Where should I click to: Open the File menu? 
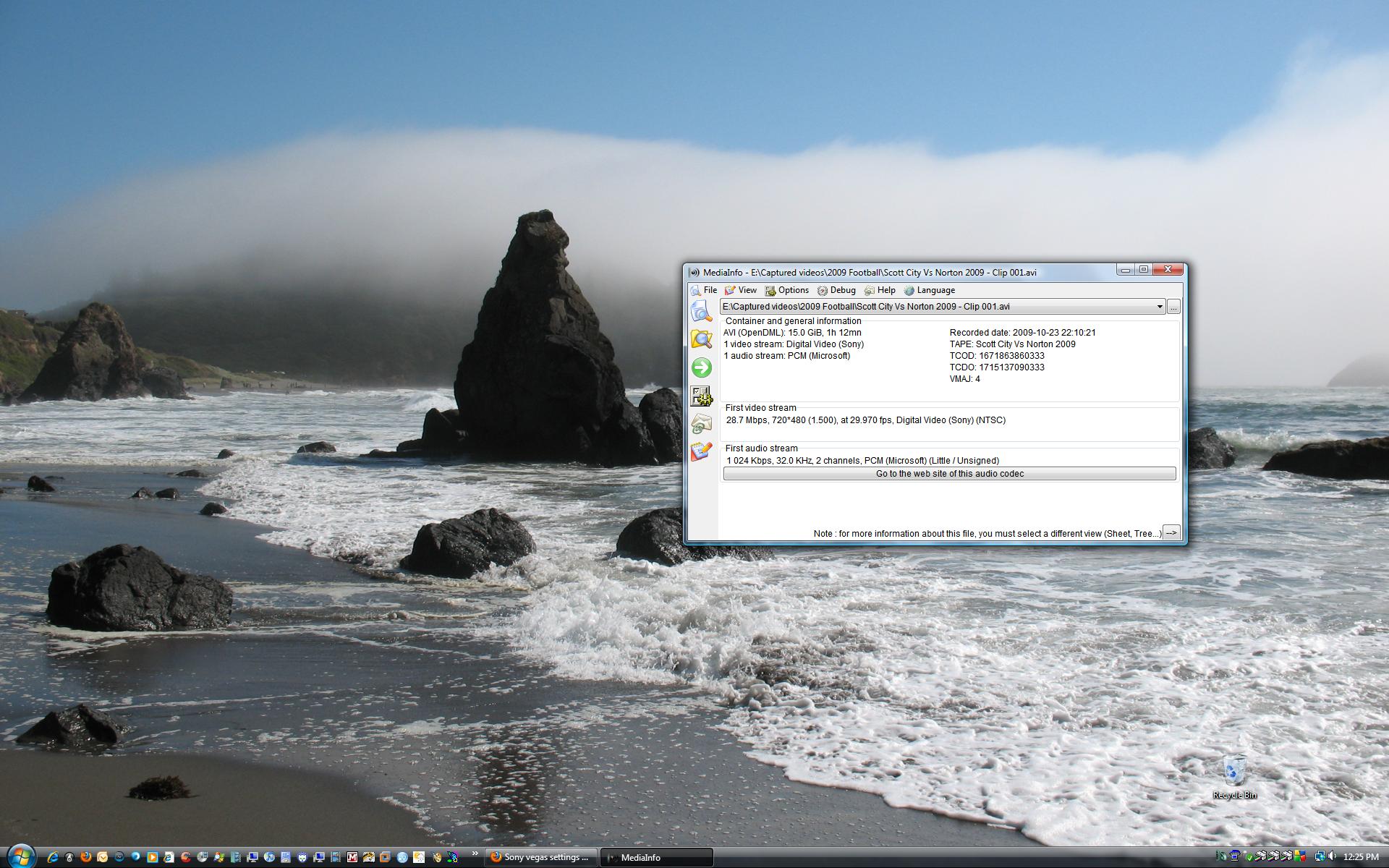point(704,290)
